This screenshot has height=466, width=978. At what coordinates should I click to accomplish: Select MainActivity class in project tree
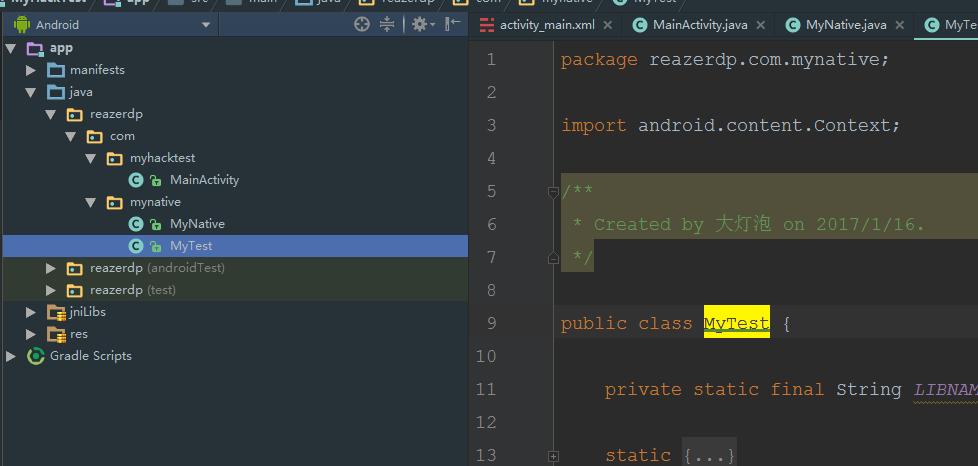[x=205, y=180]
